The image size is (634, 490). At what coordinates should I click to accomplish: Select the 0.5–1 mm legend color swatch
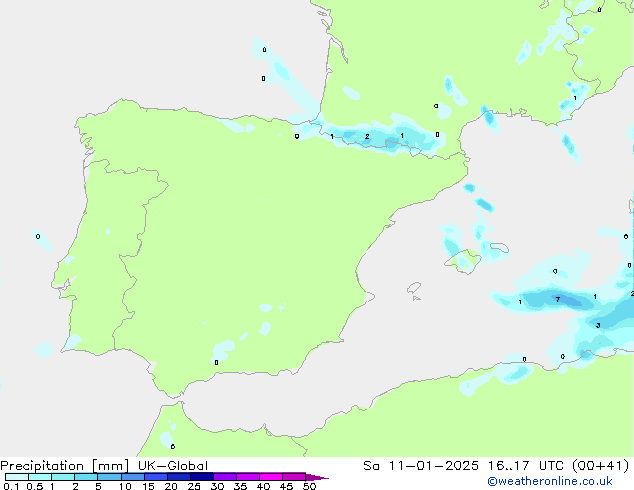40,477
